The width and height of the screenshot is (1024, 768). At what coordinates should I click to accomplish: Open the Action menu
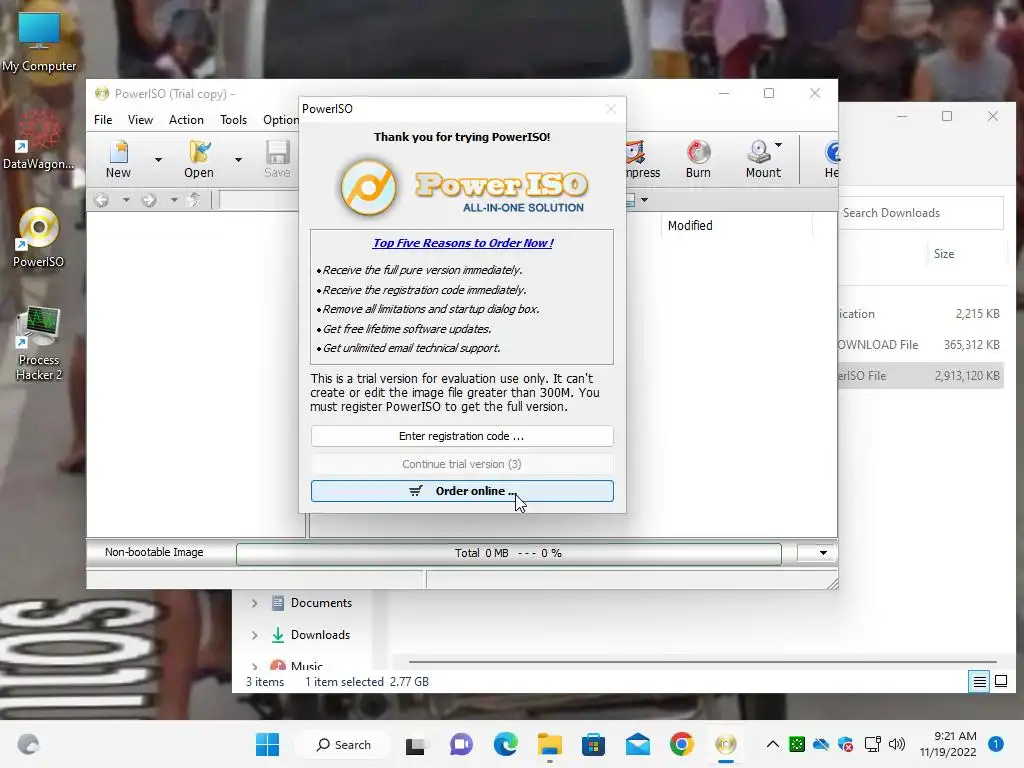click(x=186, y=120)
